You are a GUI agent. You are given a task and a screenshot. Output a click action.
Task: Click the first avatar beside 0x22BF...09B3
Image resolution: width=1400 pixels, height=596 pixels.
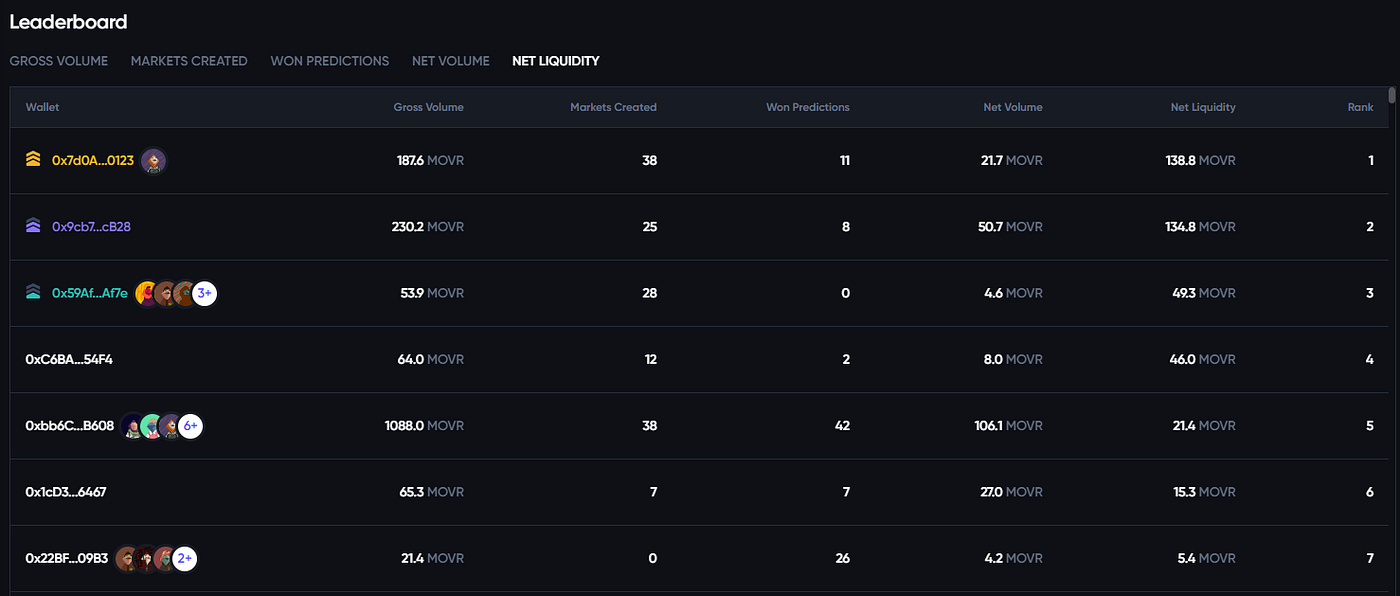pos(127,559)
